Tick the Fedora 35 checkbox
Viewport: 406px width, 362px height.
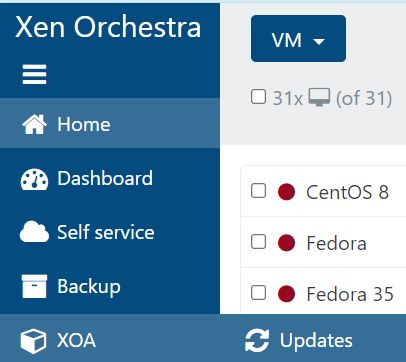pos(258,293)
